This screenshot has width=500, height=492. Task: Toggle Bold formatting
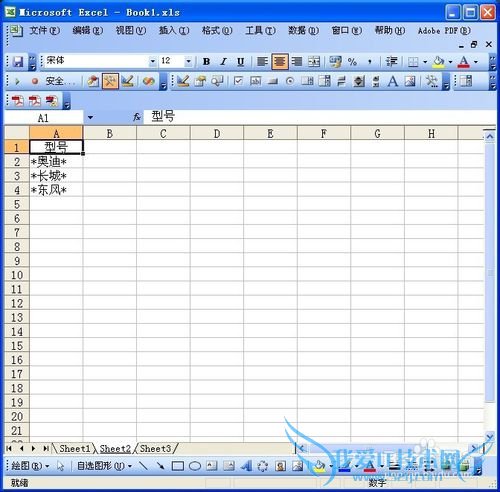tap(206, 62)
